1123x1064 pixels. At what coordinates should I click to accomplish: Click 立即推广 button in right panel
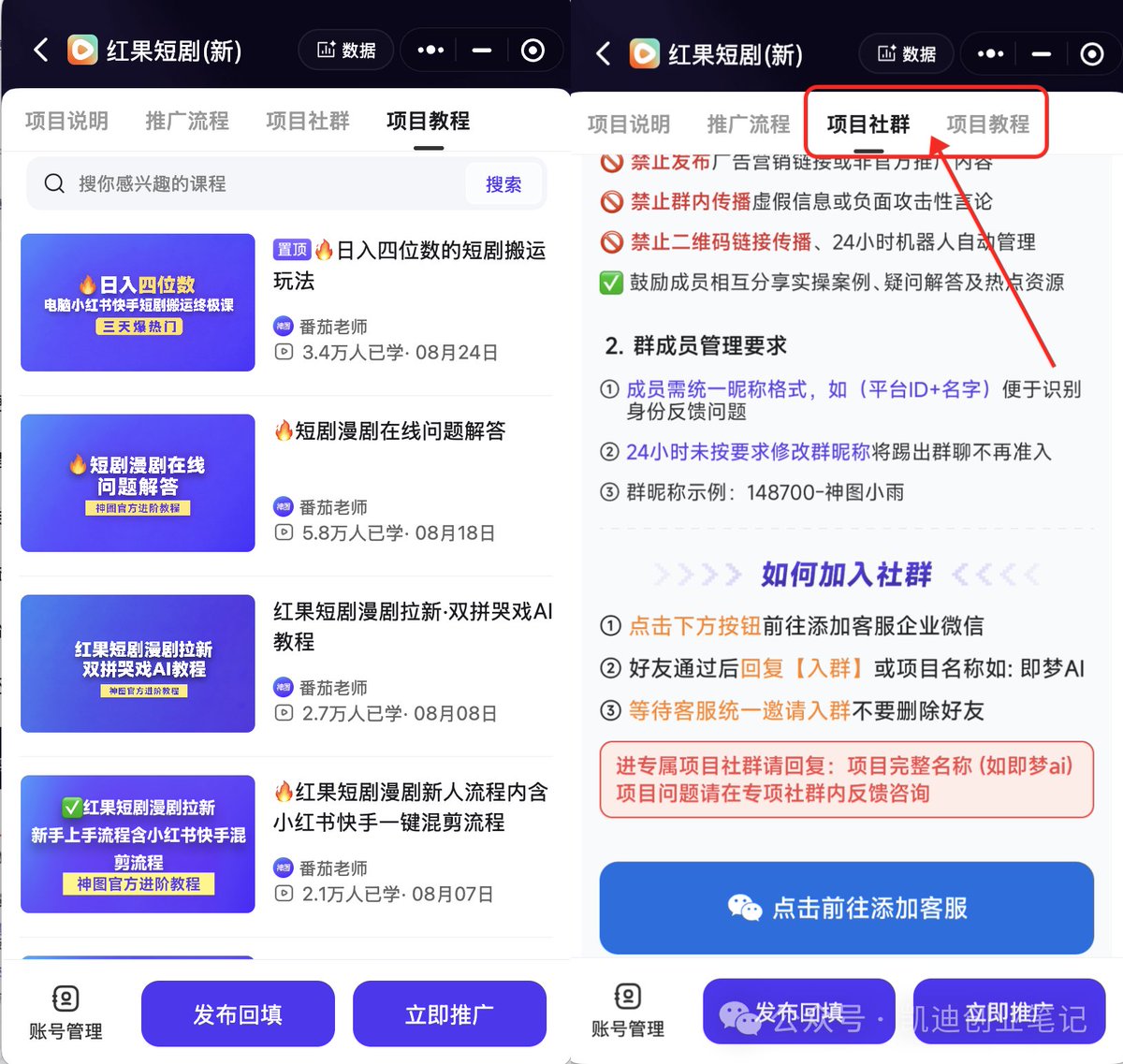pos(1009,1012)
